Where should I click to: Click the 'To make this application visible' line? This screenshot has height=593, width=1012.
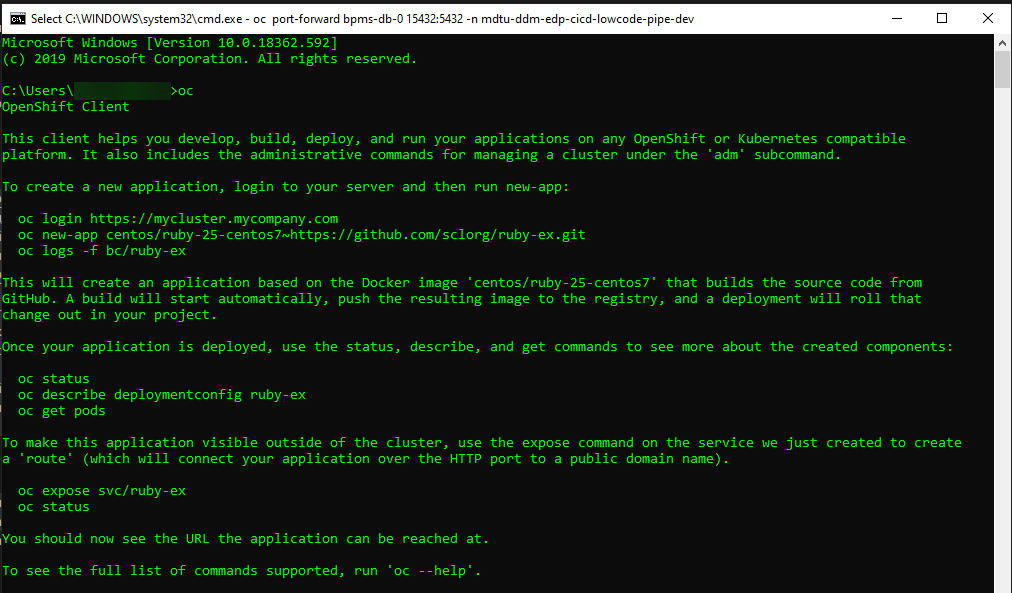(x=481, y=443)
